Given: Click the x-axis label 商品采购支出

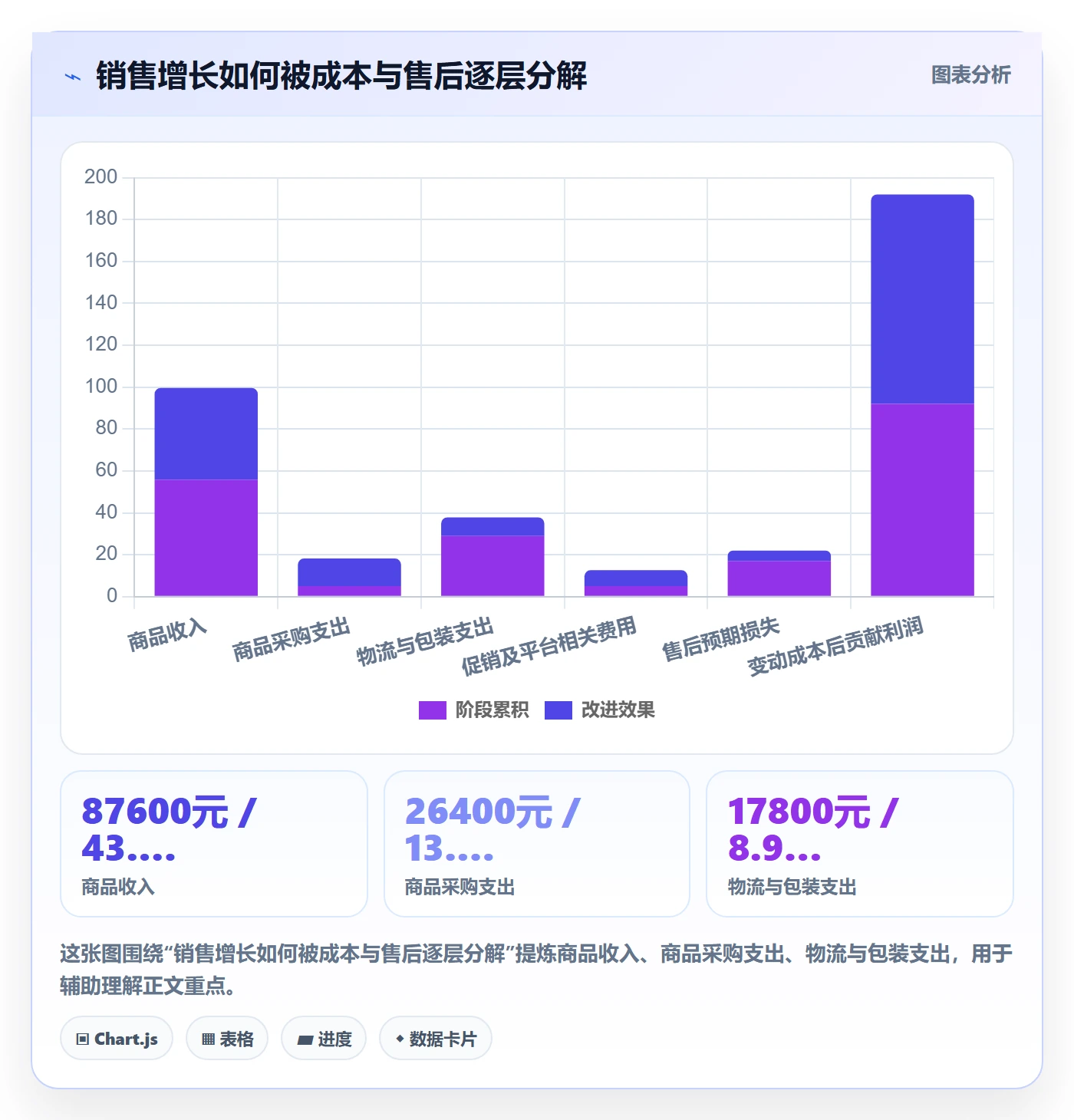Looking at the screenshot, I should [292, 639].
